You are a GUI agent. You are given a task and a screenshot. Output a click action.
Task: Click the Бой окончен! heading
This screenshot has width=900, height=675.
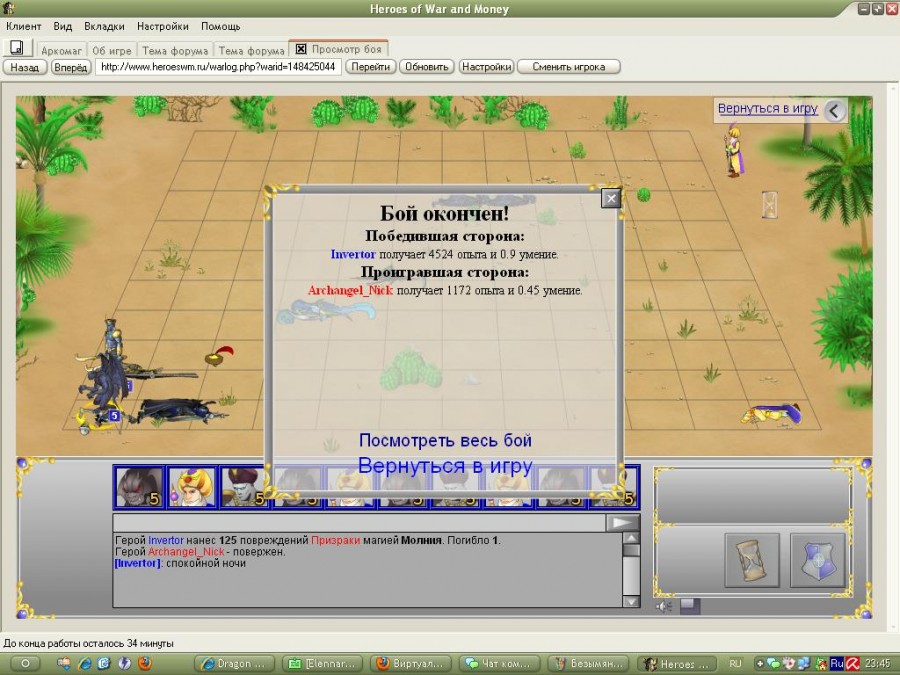point(445,214)
